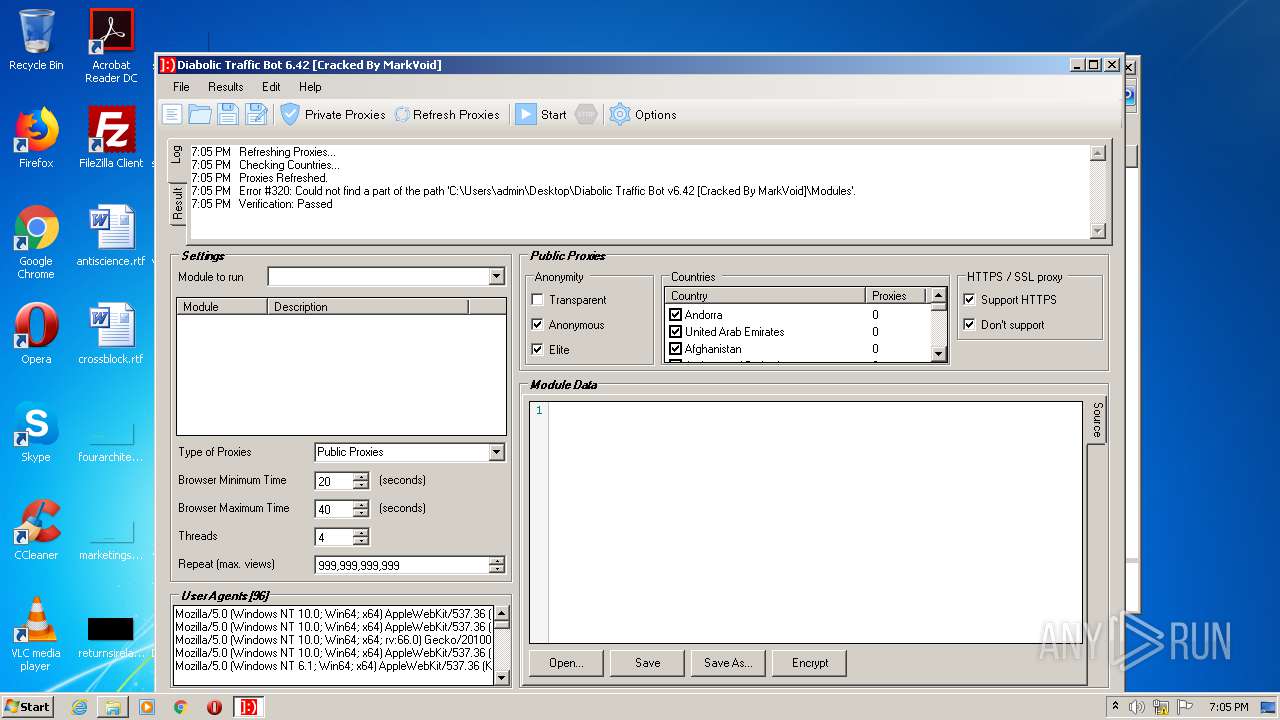
Task: Open Private Proxies from the toolbar
Action: 333,114
